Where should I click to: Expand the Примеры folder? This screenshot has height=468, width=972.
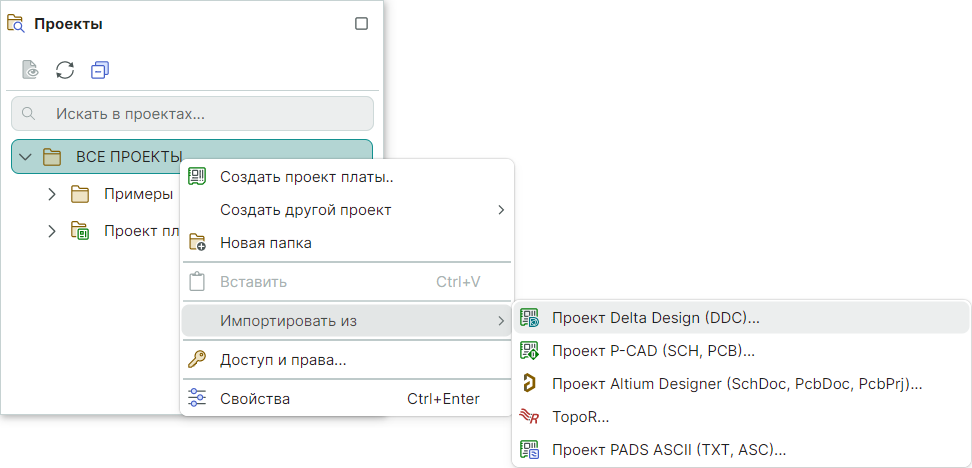point(52,194)
